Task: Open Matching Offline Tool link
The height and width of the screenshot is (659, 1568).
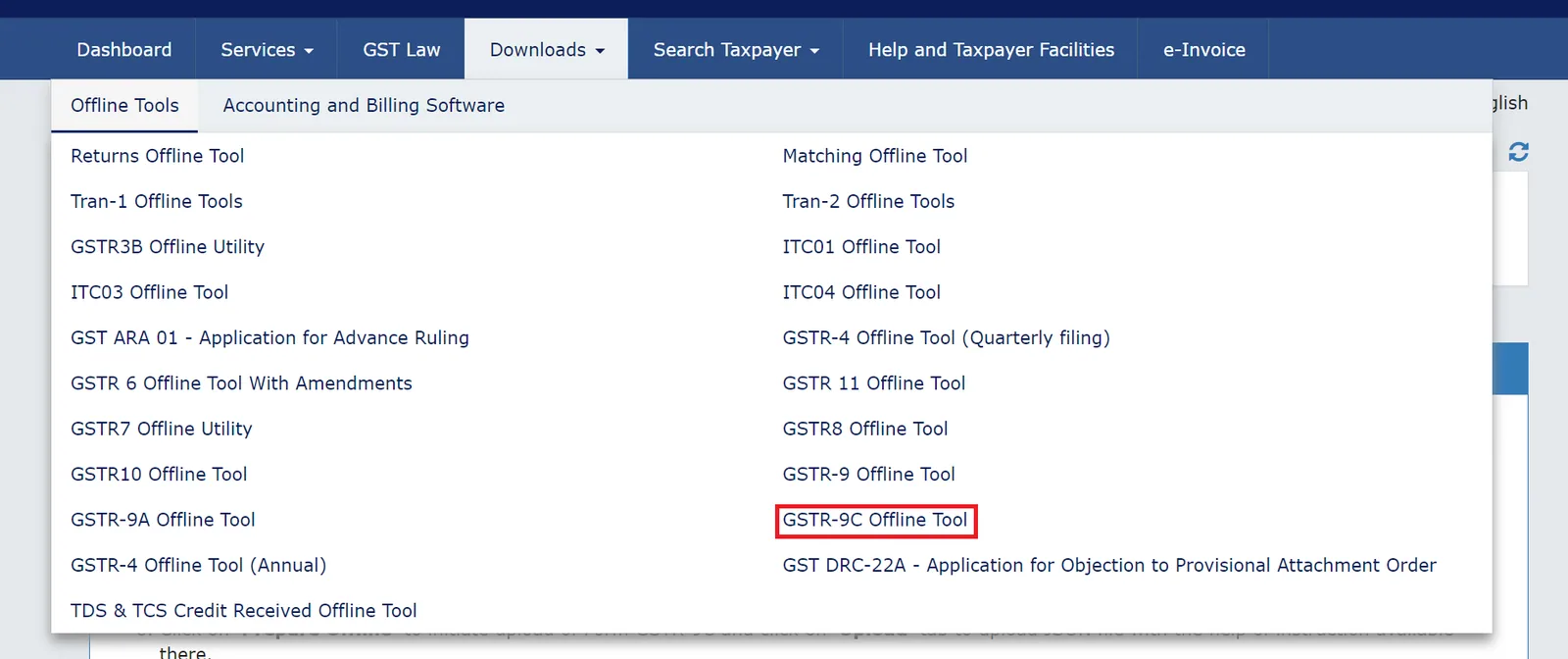Action: pyautogui.click(x=875, y=156)
